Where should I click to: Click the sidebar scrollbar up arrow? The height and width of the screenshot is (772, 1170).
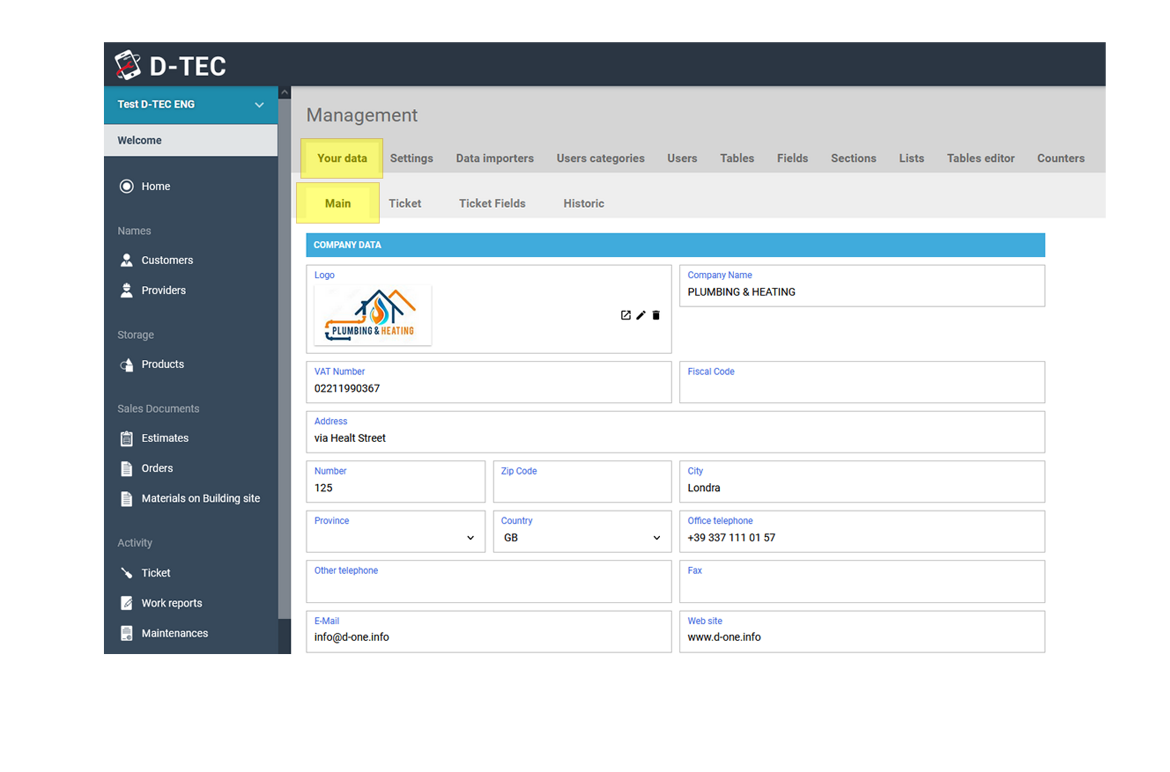pos(284,93)
